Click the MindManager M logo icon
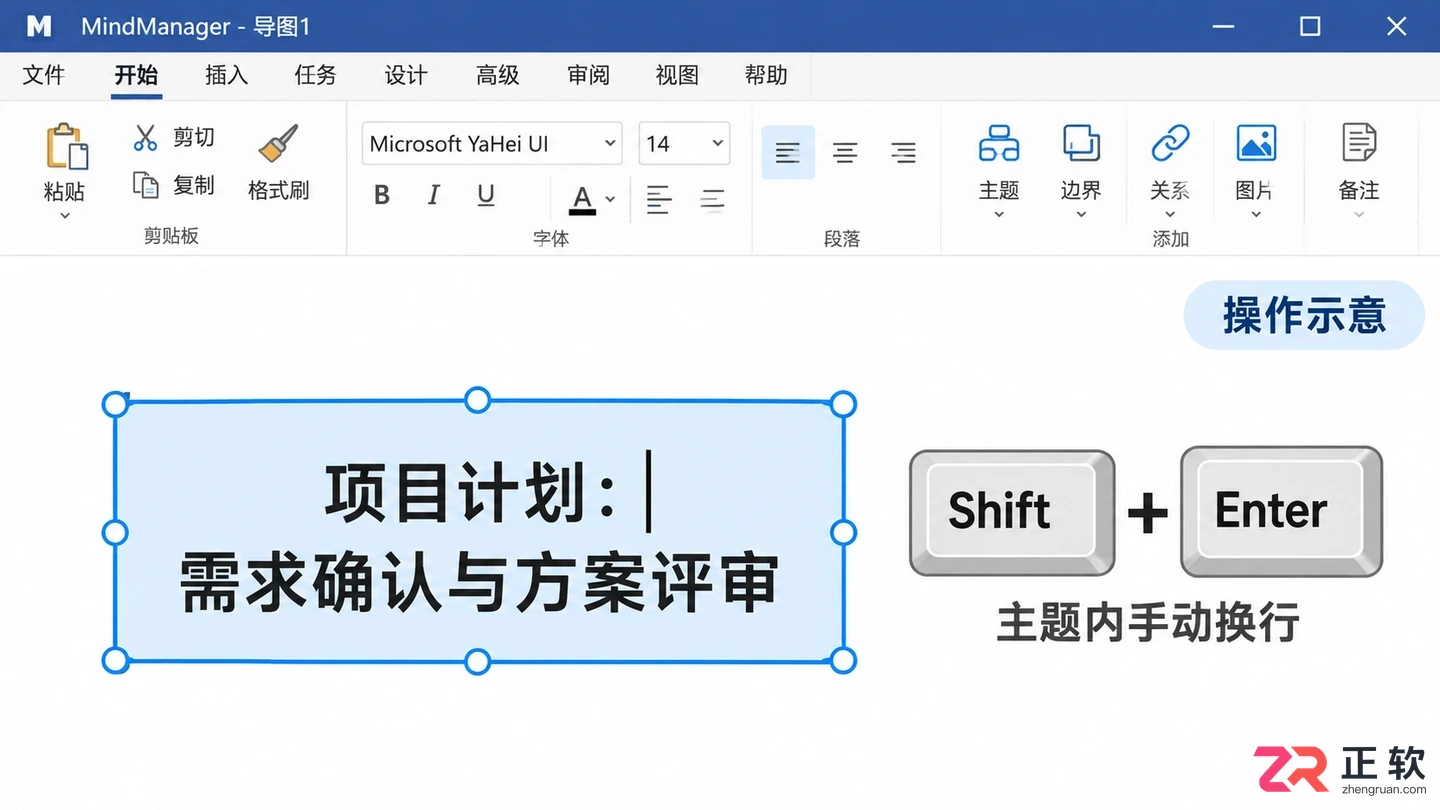 coord(39,26)
